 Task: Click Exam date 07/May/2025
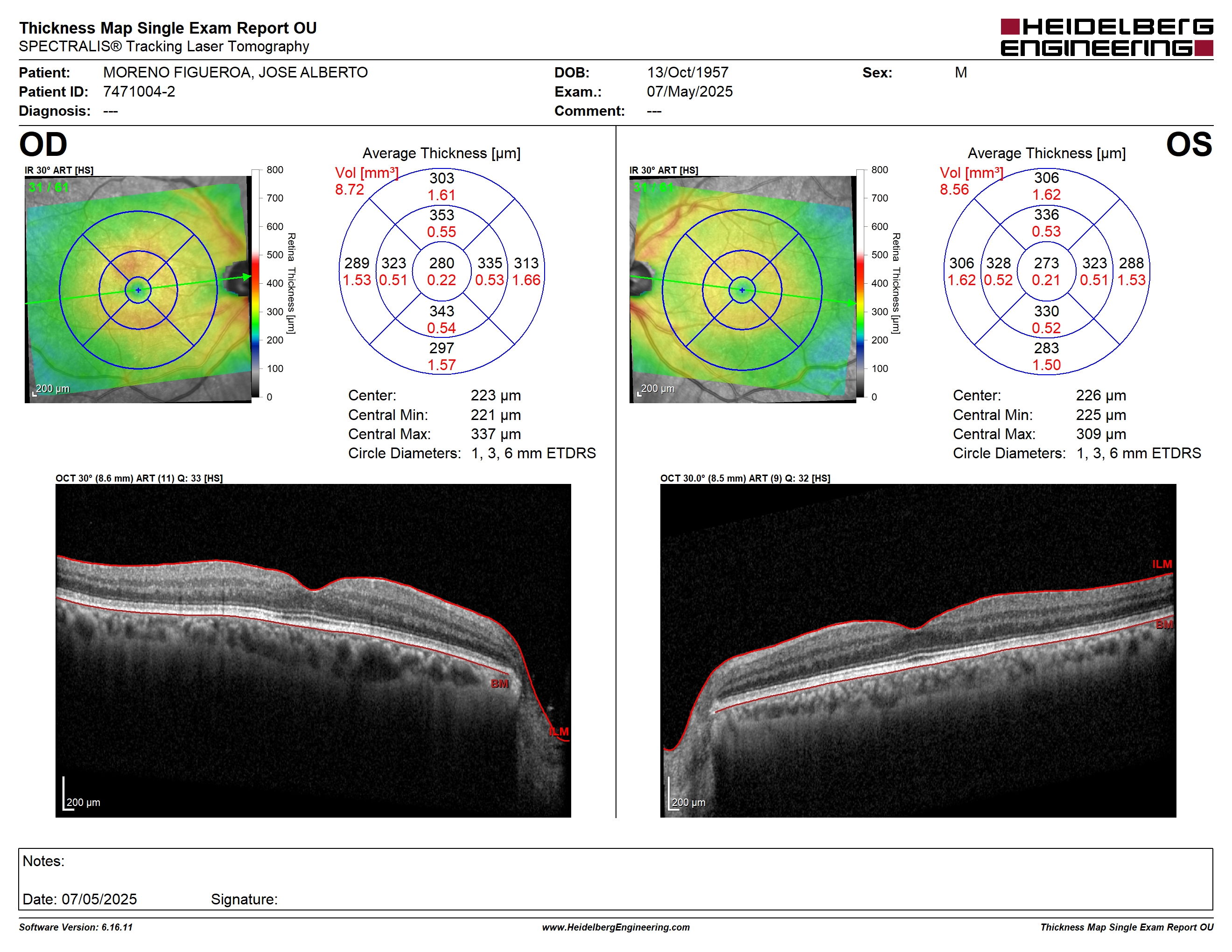689,91
